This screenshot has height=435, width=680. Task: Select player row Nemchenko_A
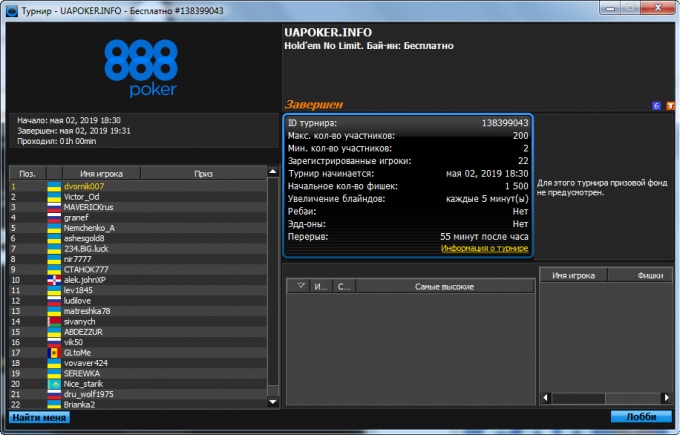[138, 228]
